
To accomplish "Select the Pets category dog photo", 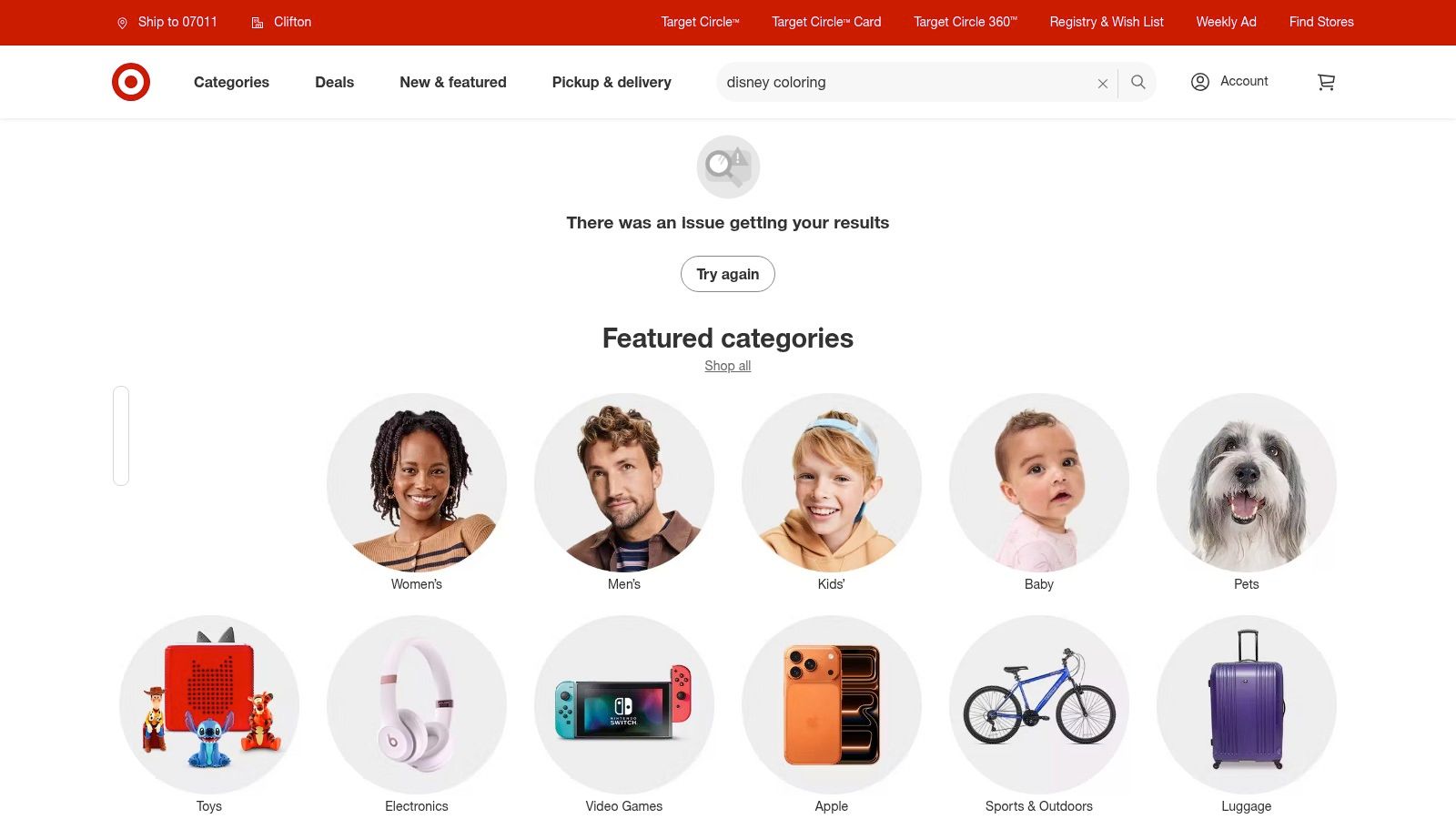I will (1247, 483).
